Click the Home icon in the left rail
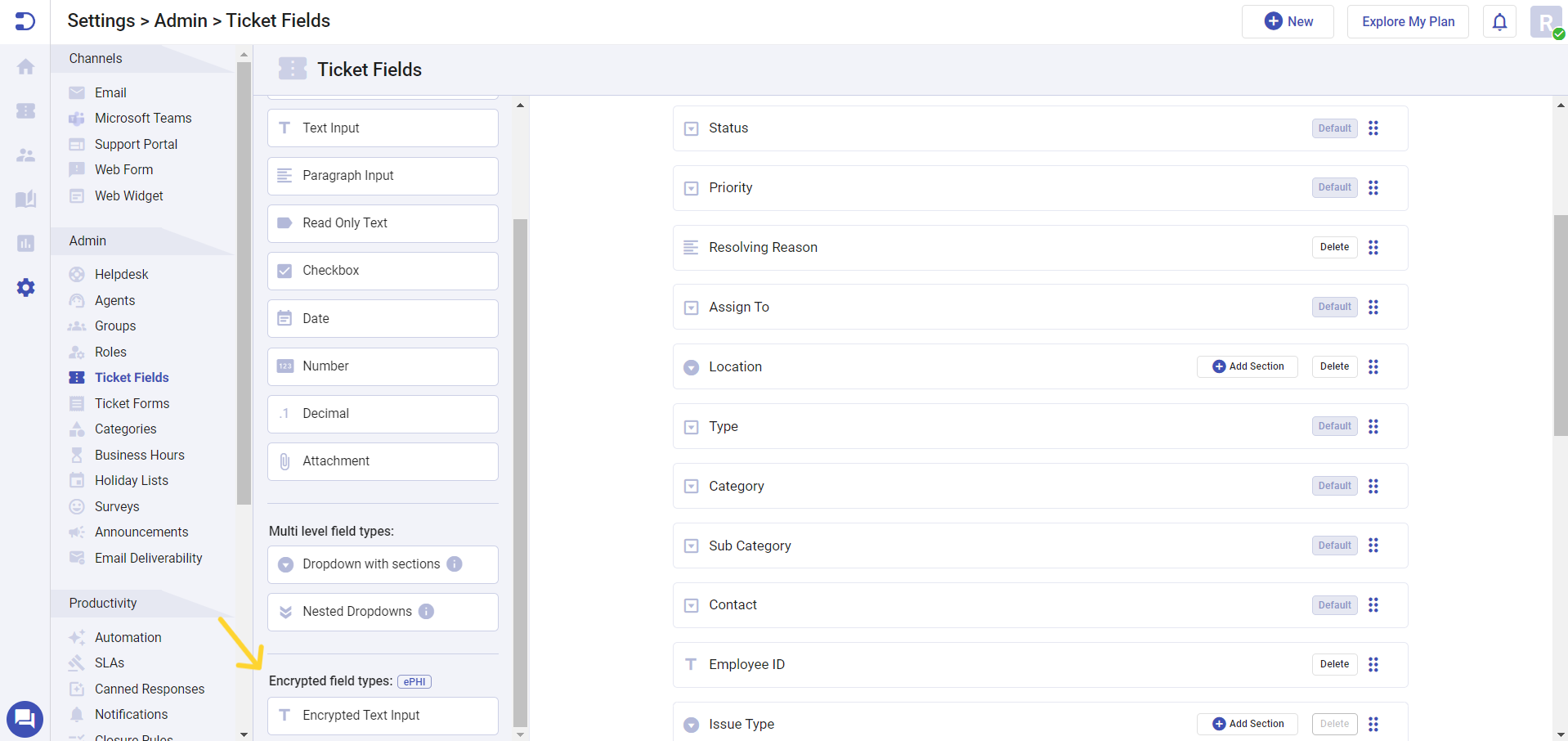Screen dimensions: 1568x741 [x=25, y=67]
